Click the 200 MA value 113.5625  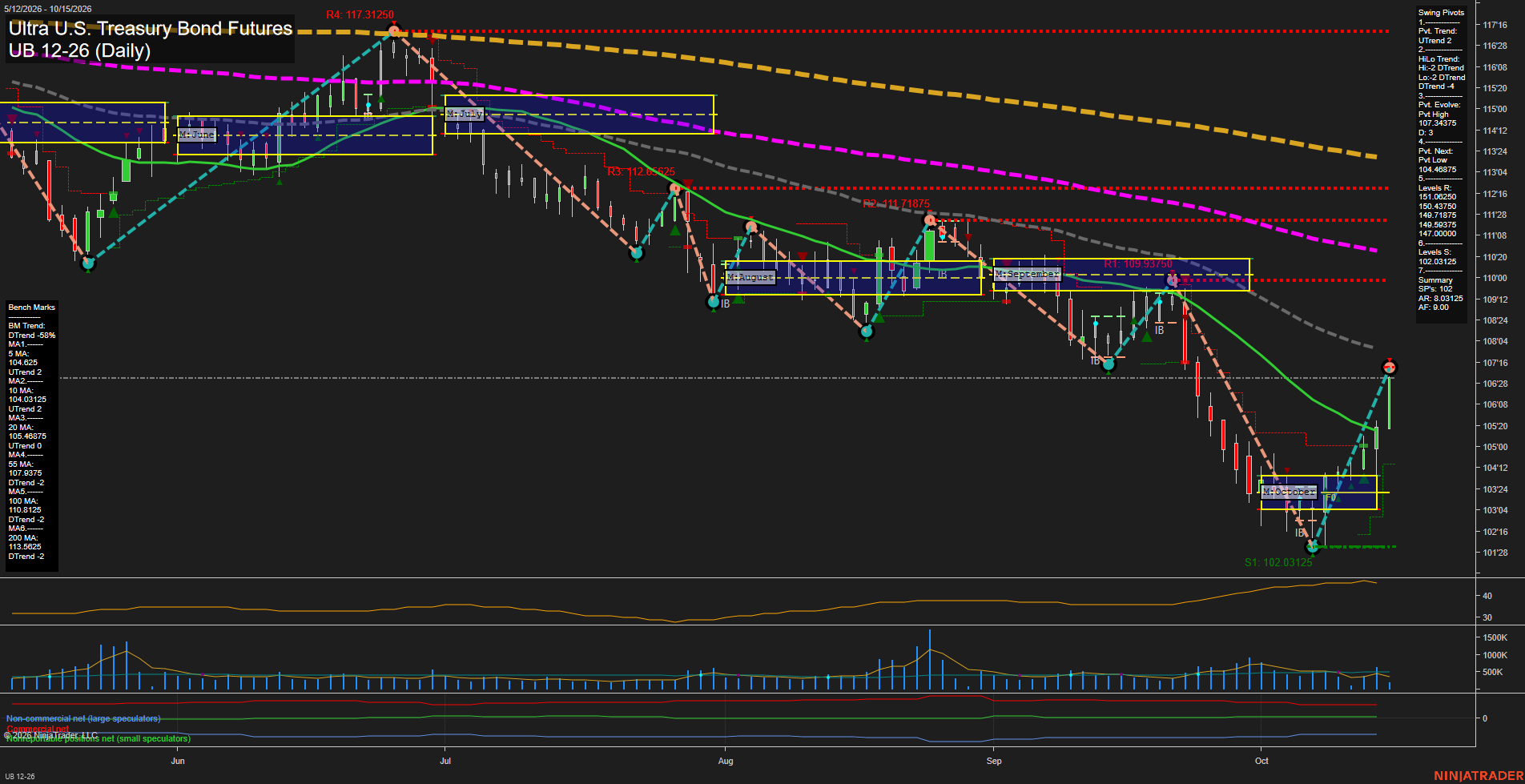(25, 547)
